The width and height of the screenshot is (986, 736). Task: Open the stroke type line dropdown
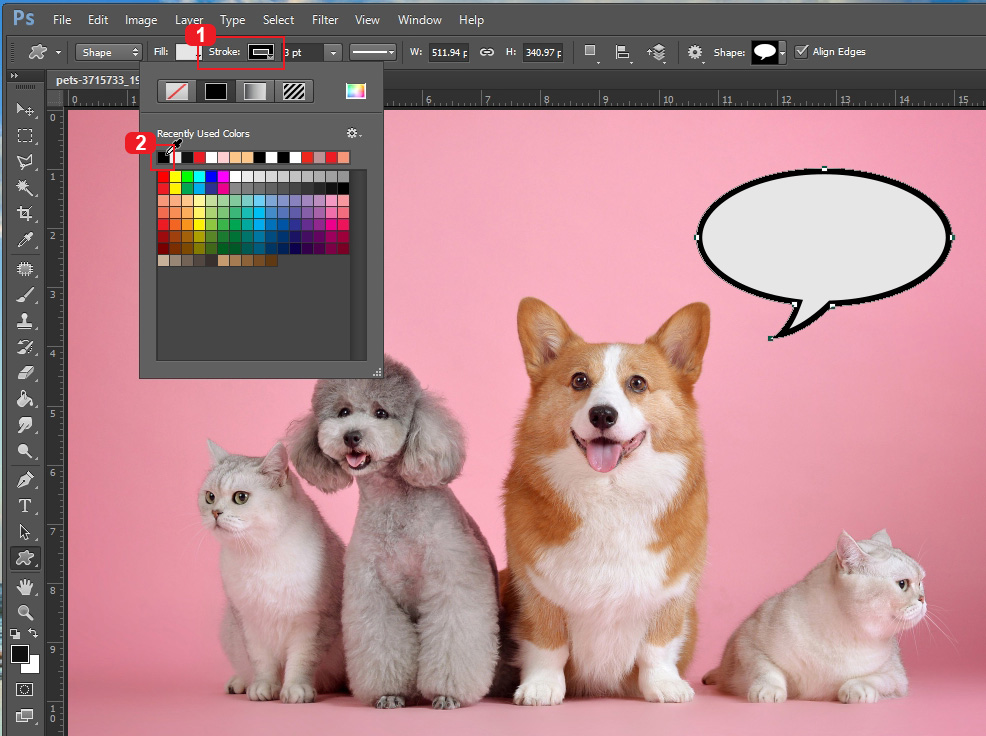click(373, 52)
